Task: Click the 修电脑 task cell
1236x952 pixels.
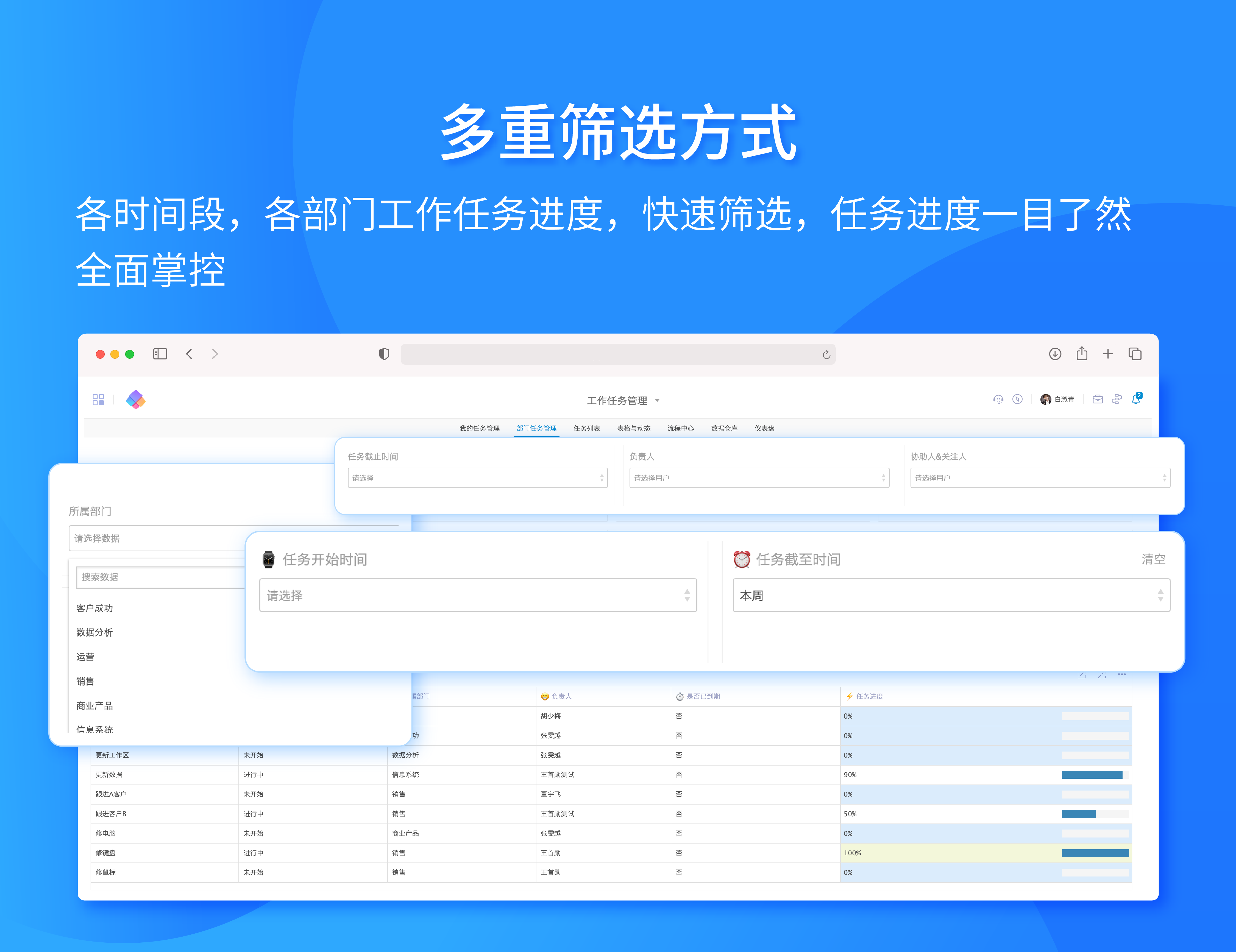Action: (165, 833)
